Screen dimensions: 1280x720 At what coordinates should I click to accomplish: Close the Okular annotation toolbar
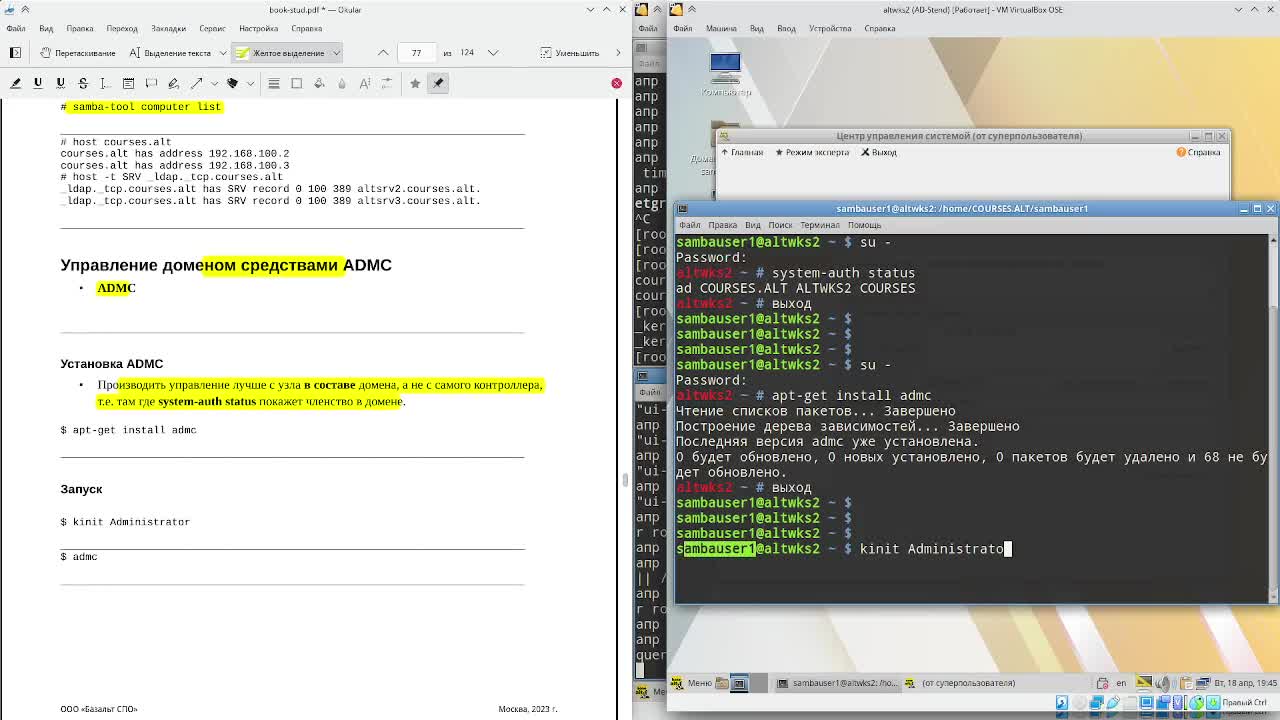[x=616, y=83]
